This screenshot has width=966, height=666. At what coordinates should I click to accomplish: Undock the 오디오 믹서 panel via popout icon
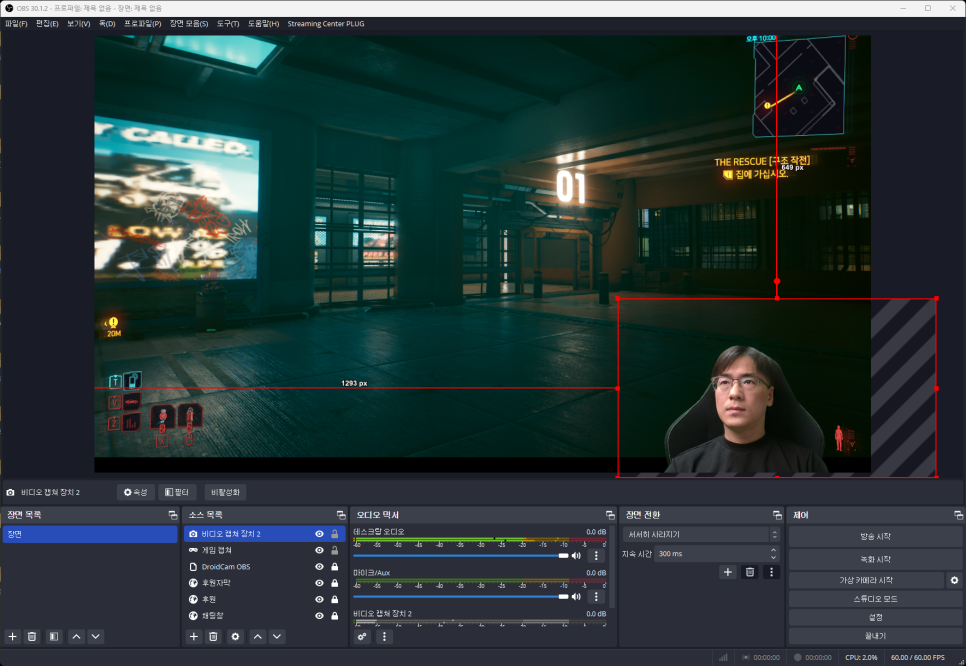pyautogui.click(x=610, y=515)
